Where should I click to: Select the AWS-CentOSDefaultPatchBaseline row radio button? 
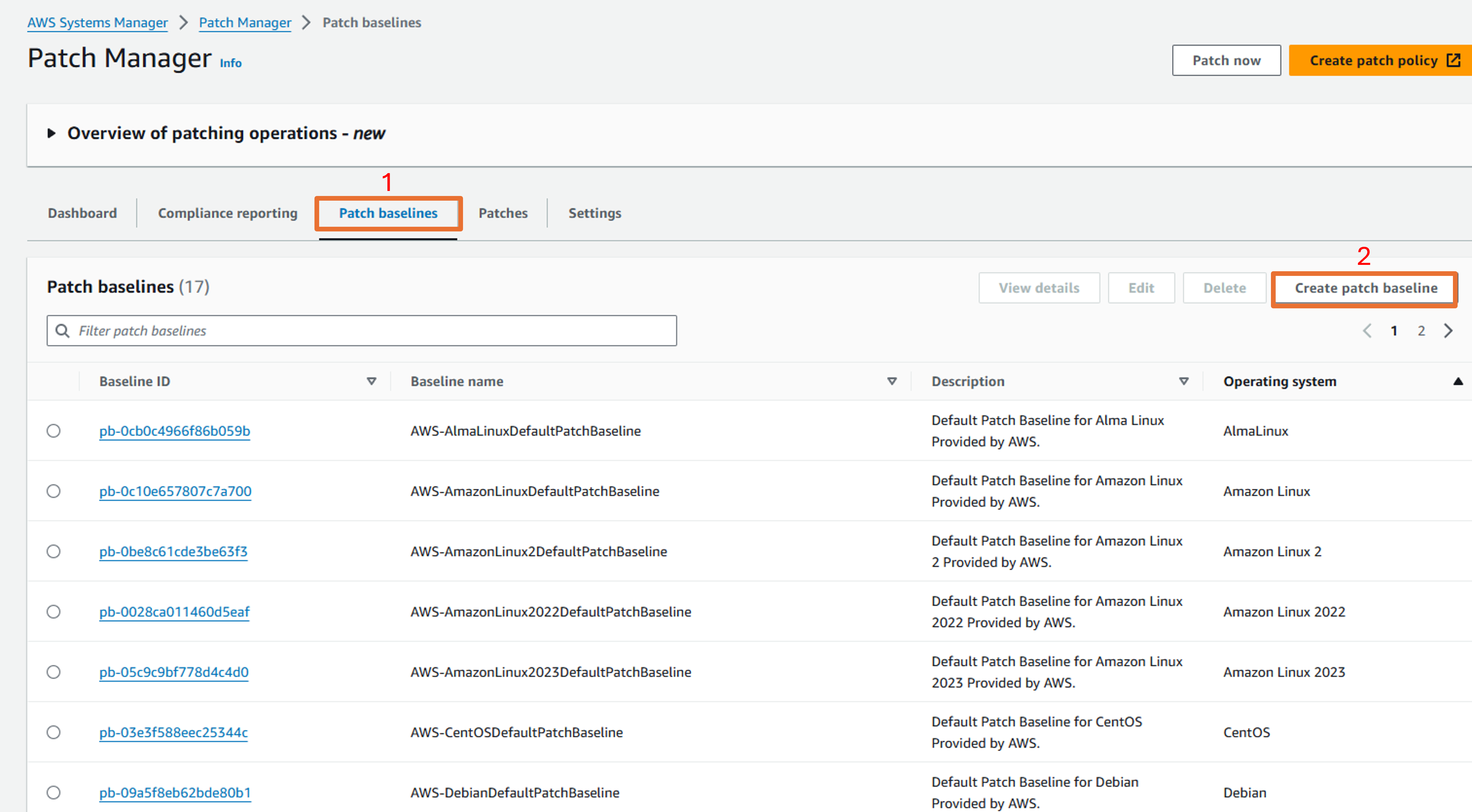(54, 732)
